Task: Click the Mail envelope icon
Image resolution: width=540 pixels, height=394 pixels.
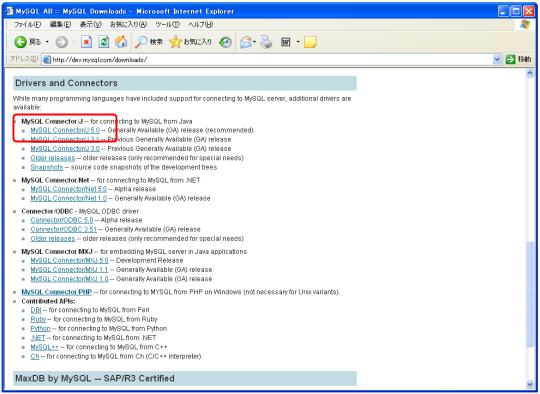Action: click(246, 42)
